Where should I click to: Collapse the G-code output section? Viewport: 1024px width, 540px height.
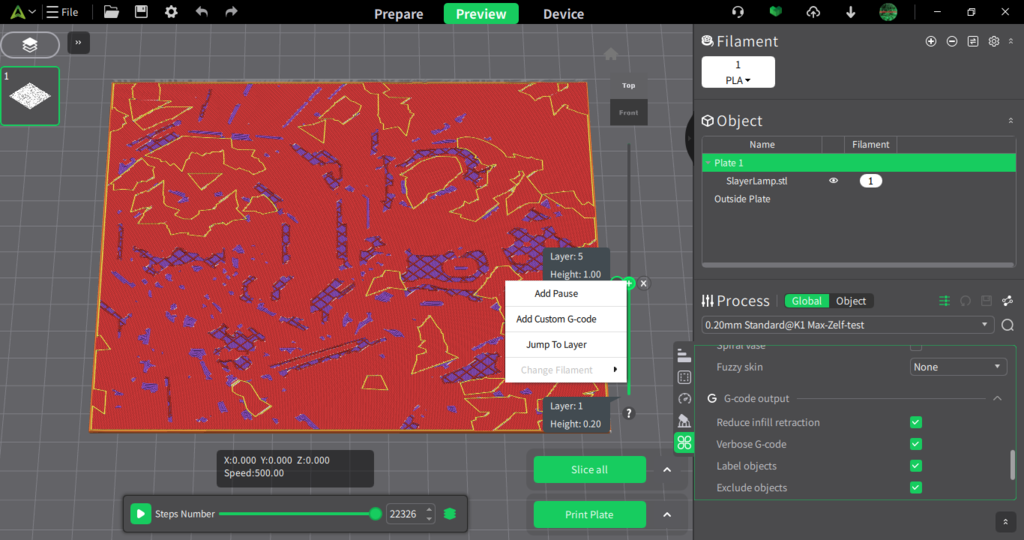pyautogui.click(x=997, y=399)
